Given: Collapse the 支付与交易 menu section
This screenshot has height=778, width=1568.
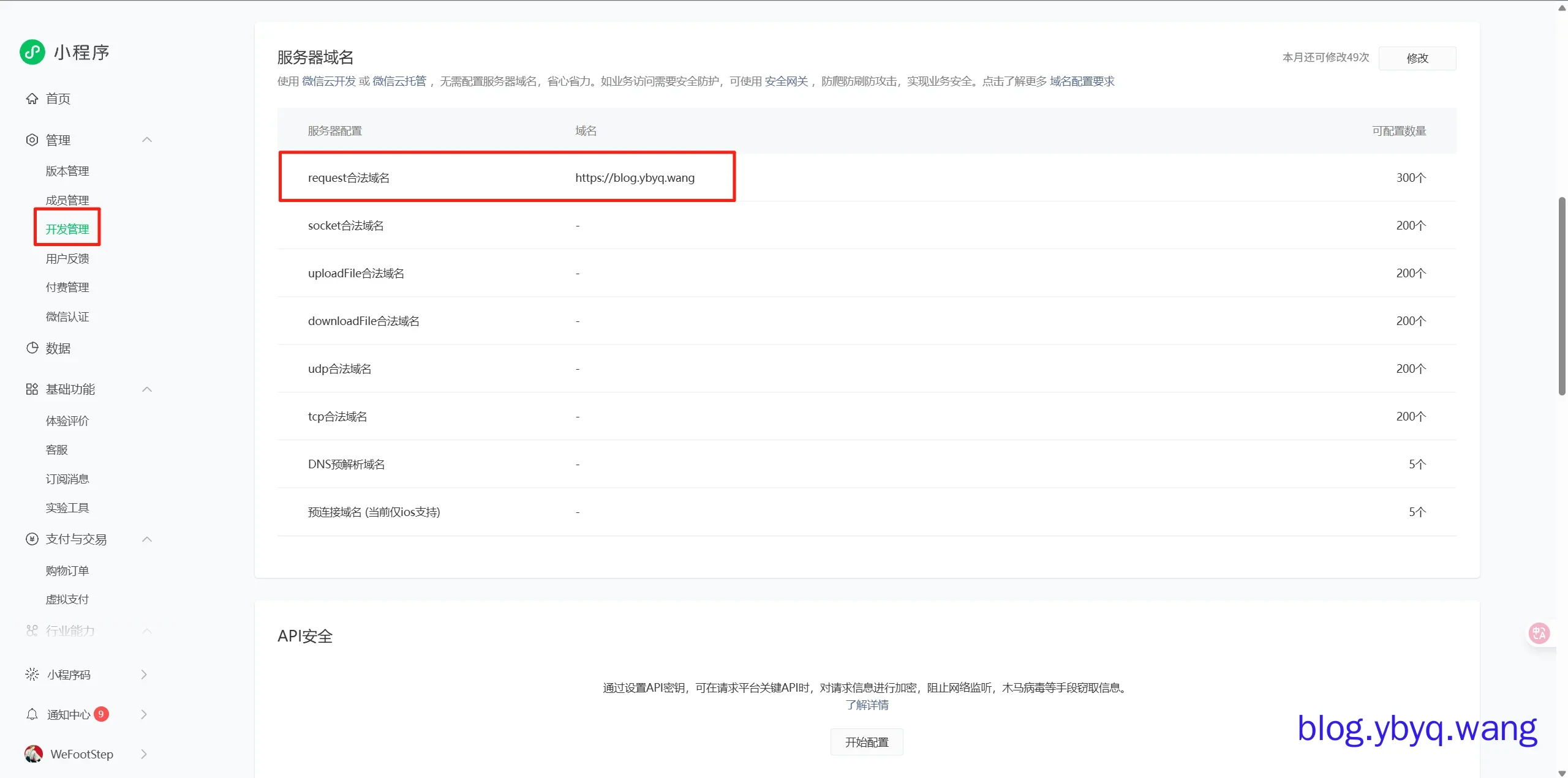Looking at the screenshot, I should click(x=147, y=539).
